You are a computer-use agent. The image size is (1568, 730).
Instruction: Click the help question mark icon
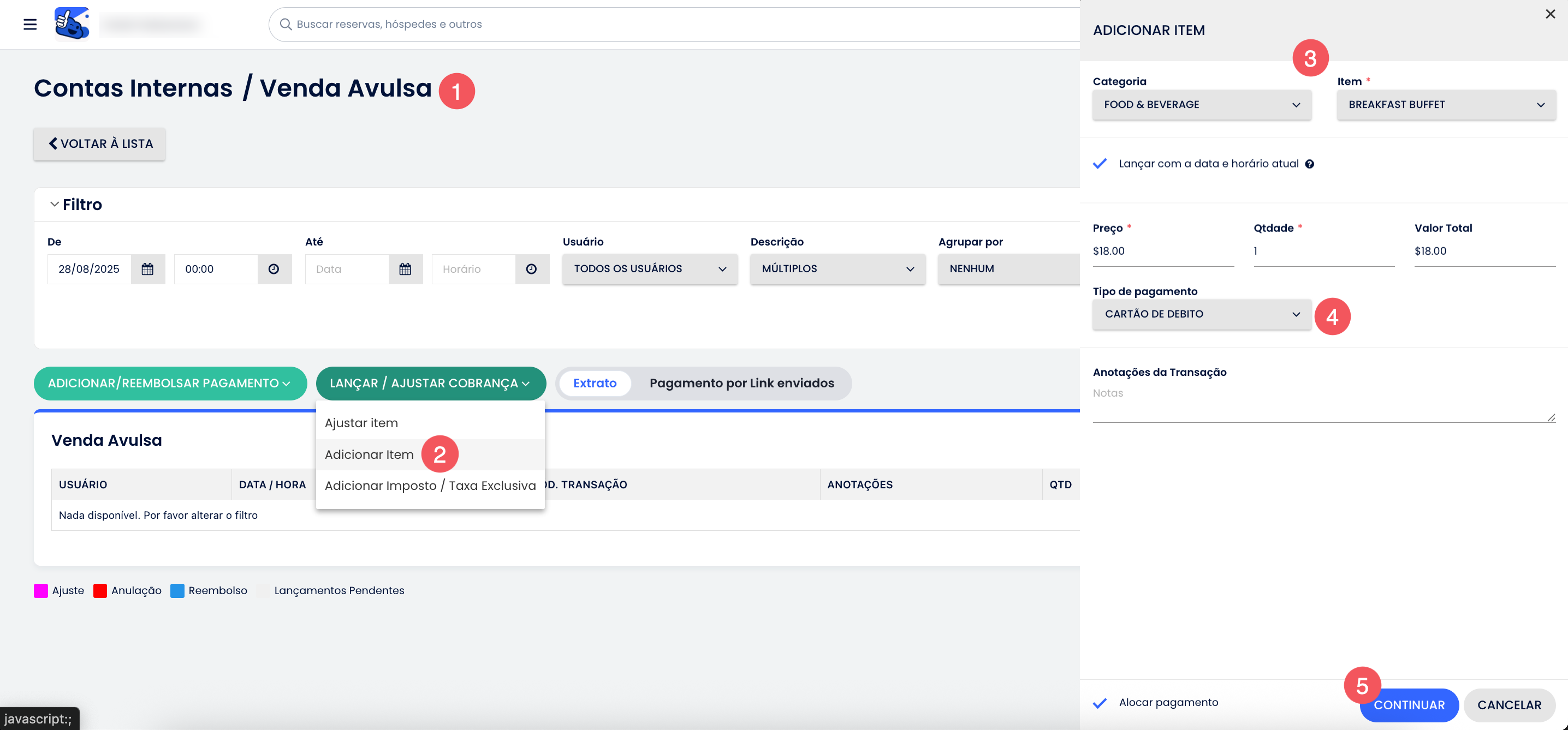pyautogui.click(x=1309, y=164)
